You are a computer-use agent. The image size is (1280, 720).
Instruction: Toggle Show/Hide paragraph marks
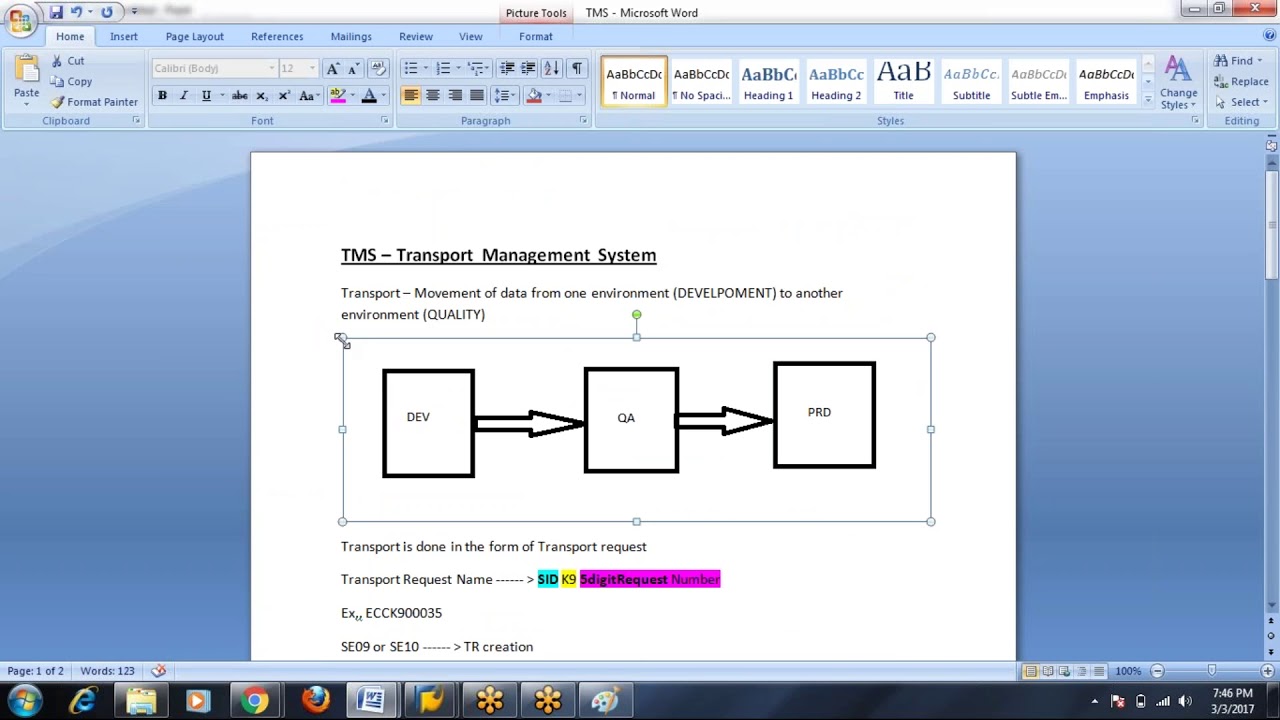click(x=576, y=69)
